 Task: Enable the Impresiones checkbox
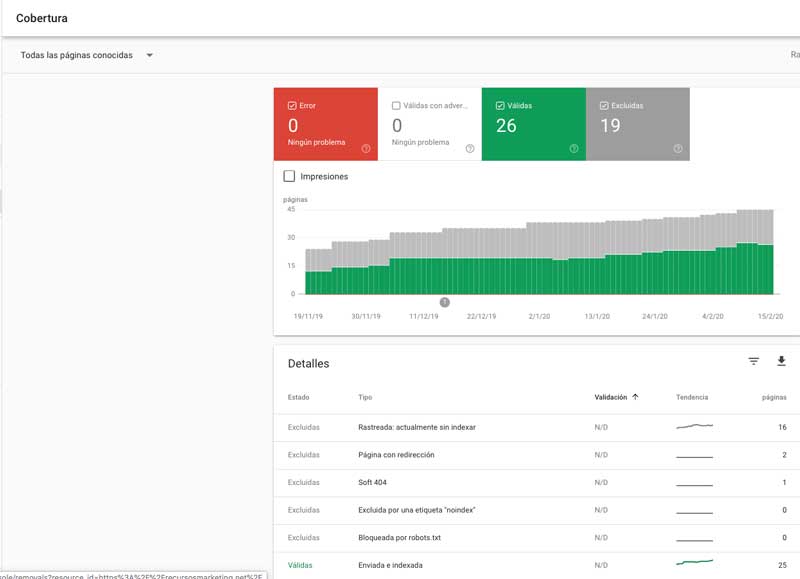pyautogui.click(x=289, y=176)
